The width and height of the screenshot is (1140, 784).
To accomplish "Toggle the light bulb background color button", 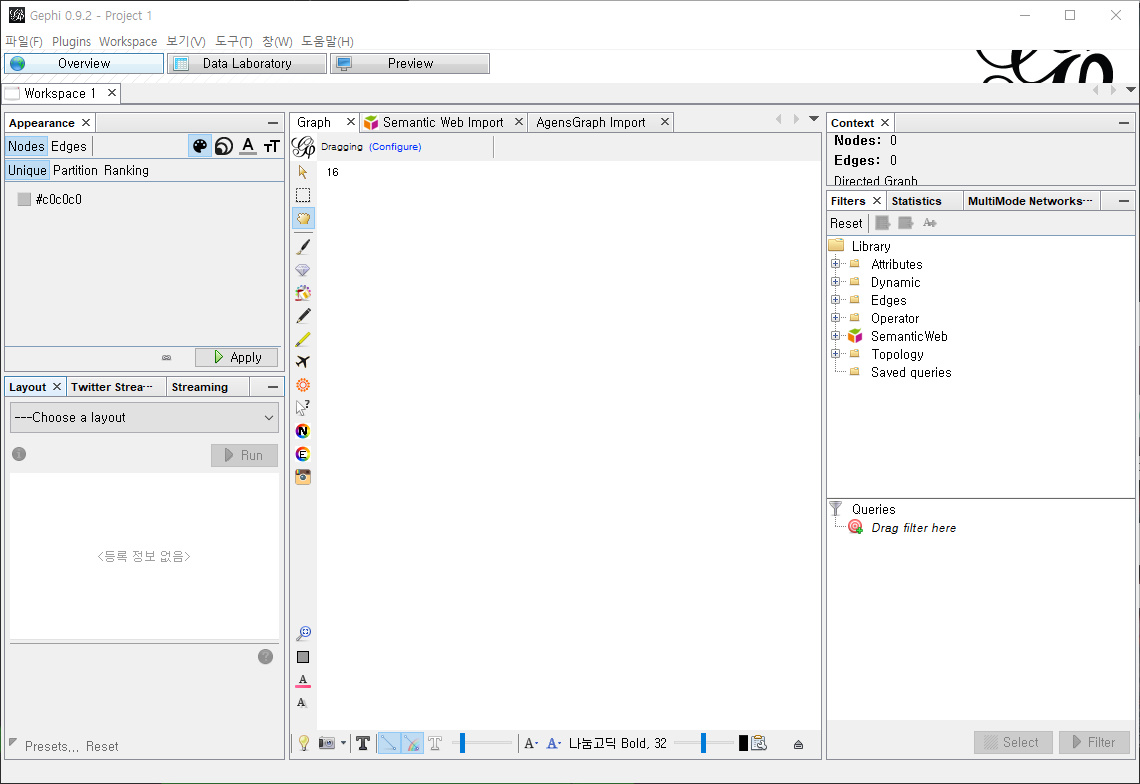I will (303, 743).
